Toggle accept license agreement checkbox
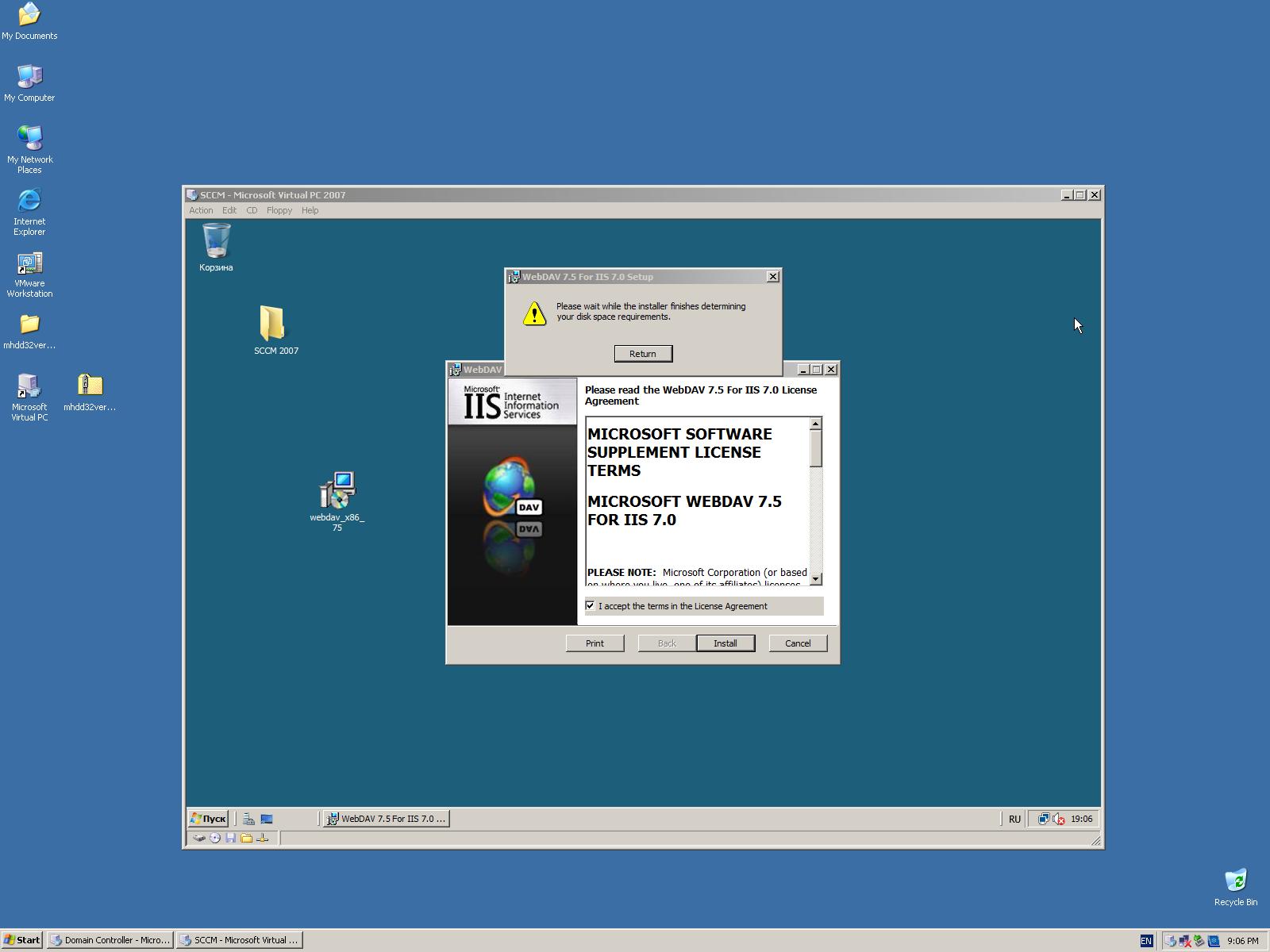 pos(590,605)
